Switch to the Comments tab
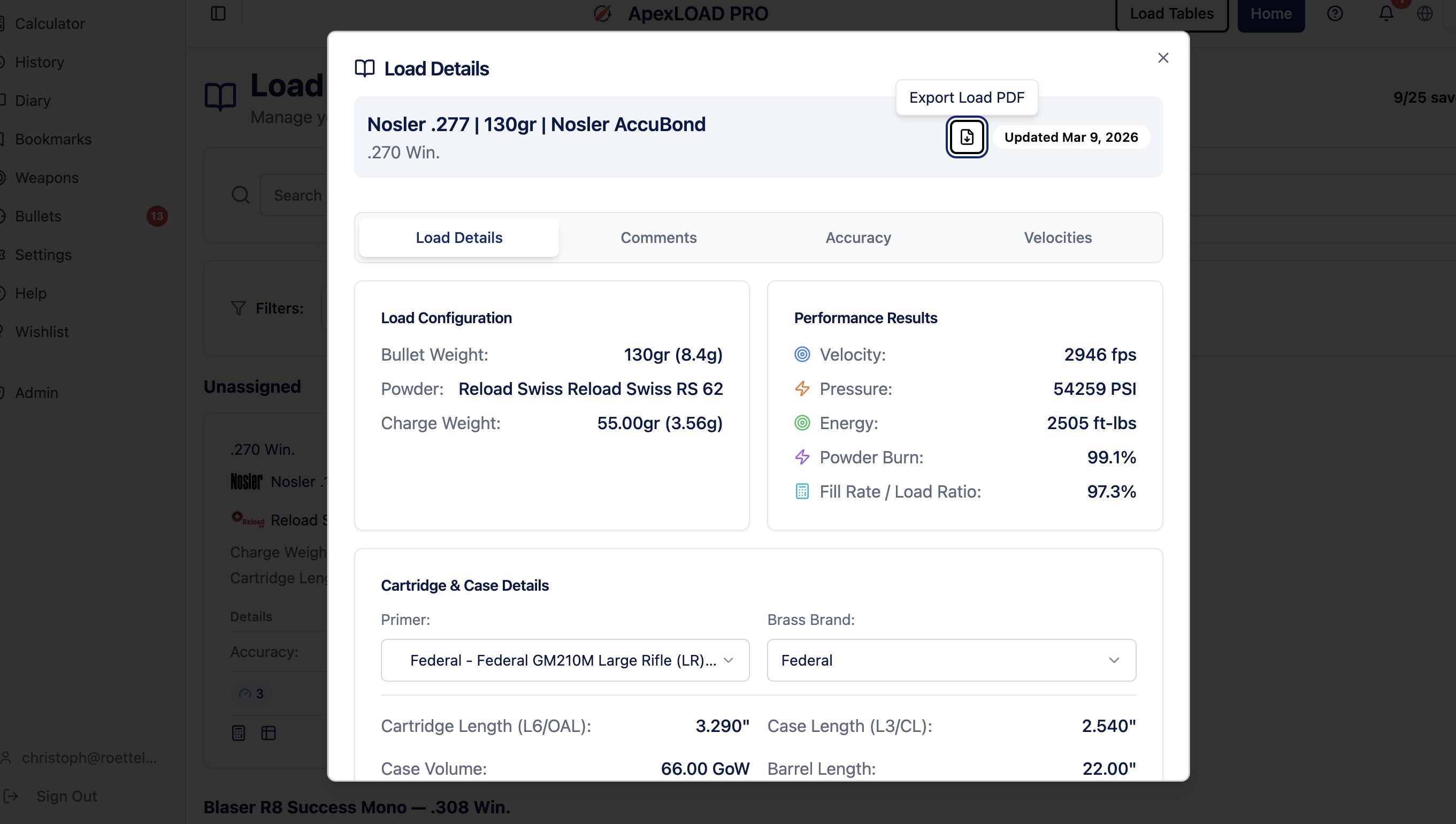 [658, 238]
